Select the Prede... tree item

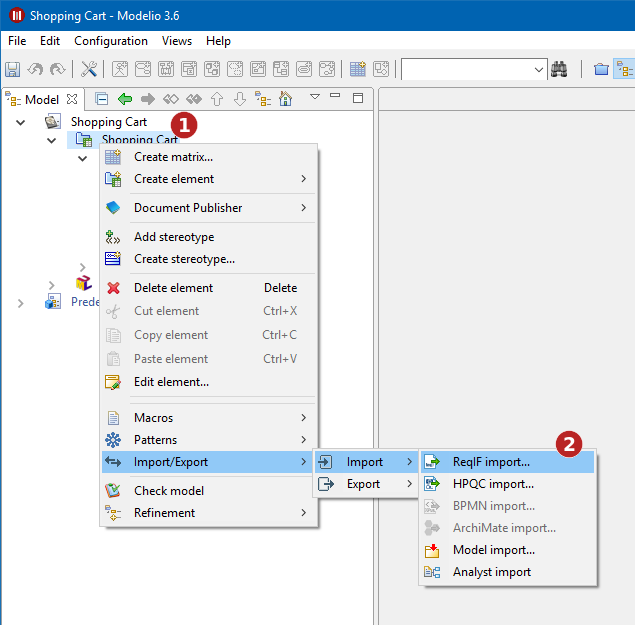coord(85,302)
